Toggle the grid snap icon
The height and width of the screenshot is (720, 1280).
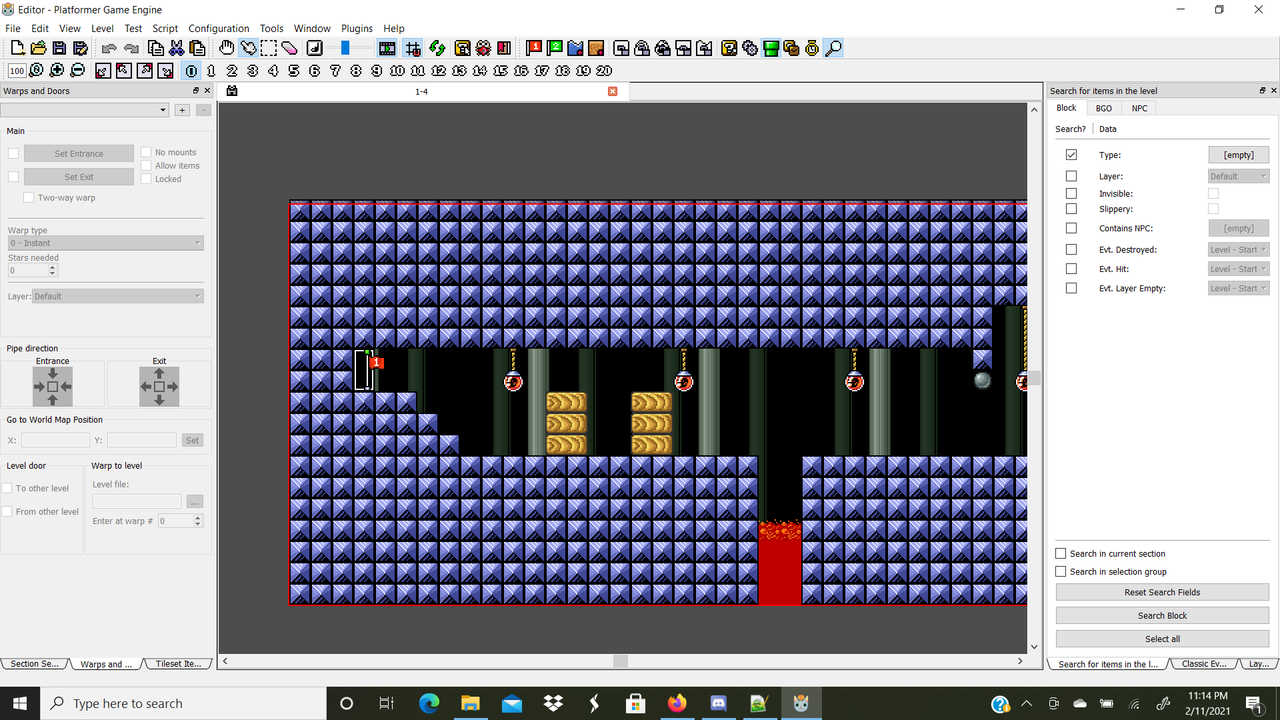point(412,47)
